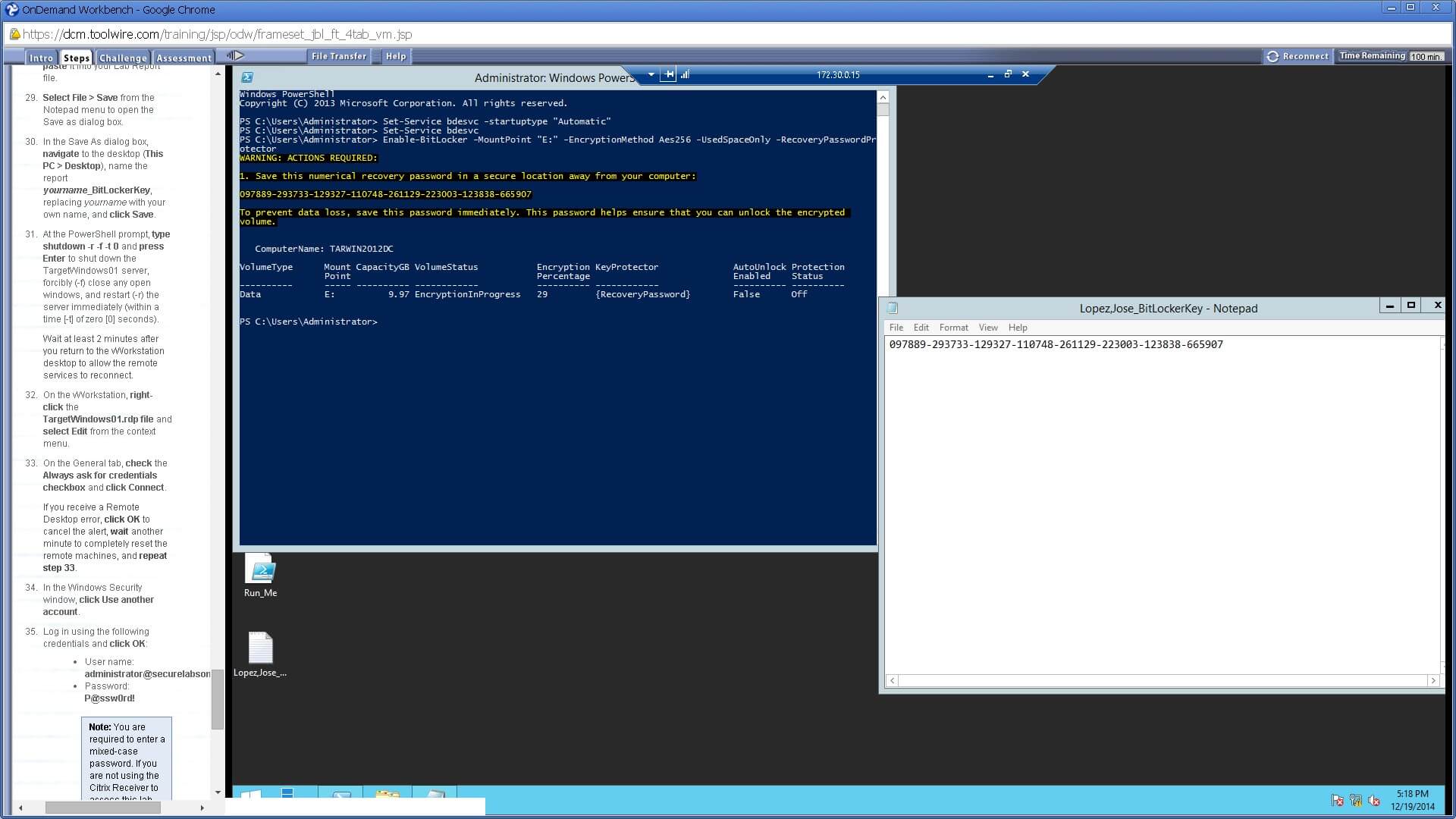Open the Action Center flag tray icon

pos(1337,800)
